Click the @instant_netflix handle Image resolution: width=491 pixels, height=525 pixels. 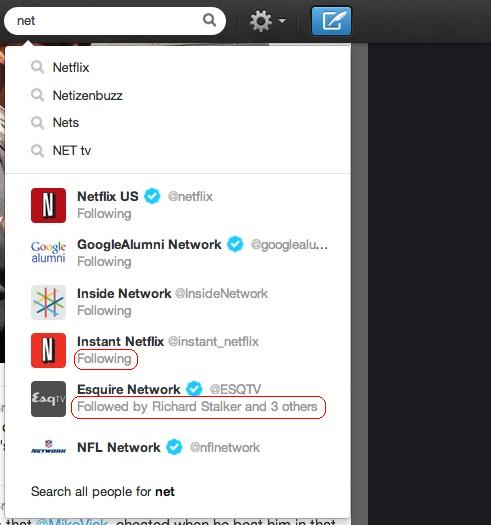pyautogui.click(x=213, y=342)
